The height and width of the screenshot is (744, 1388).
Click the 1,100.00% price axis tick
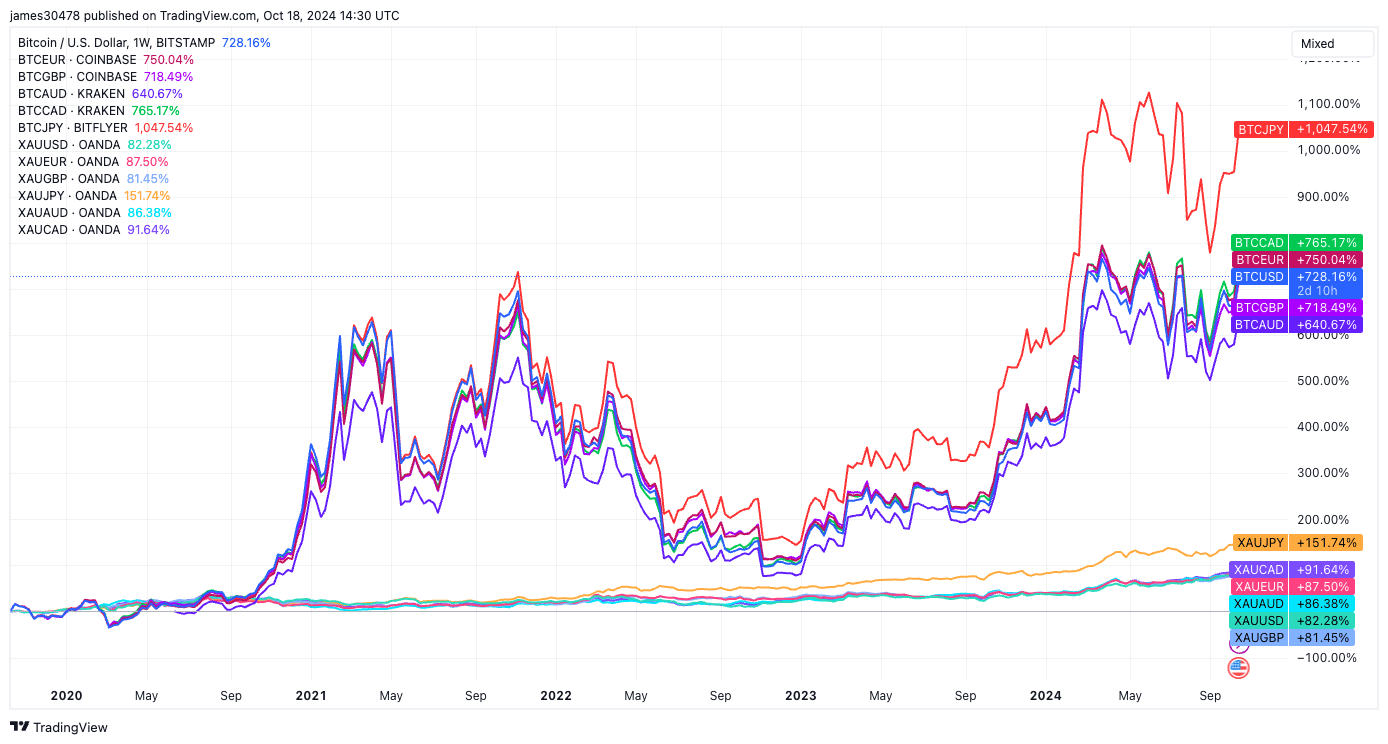click(1329, 104)
